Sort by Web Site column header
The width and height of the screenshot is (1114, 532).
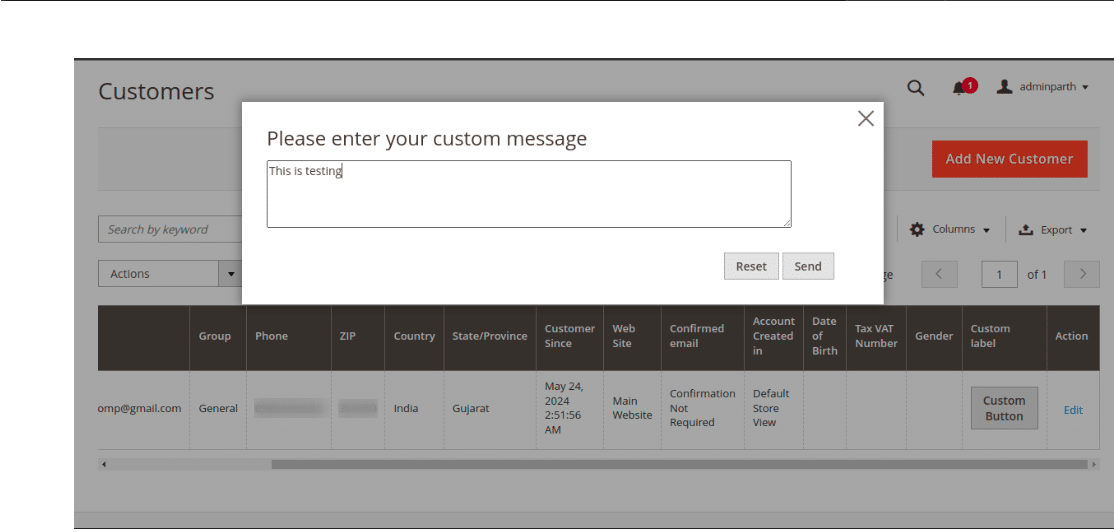coord(632,336)
